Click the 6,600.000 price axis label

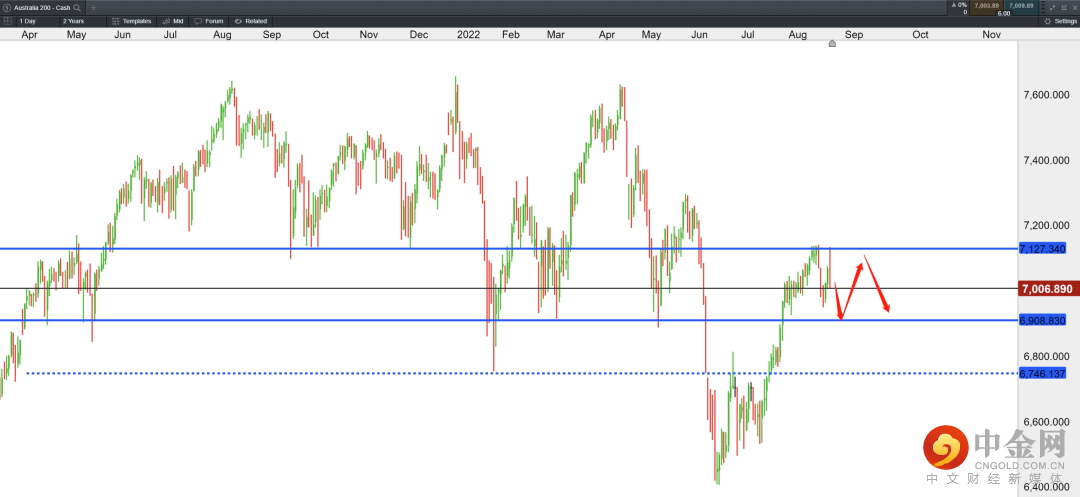click(1046, 422)
